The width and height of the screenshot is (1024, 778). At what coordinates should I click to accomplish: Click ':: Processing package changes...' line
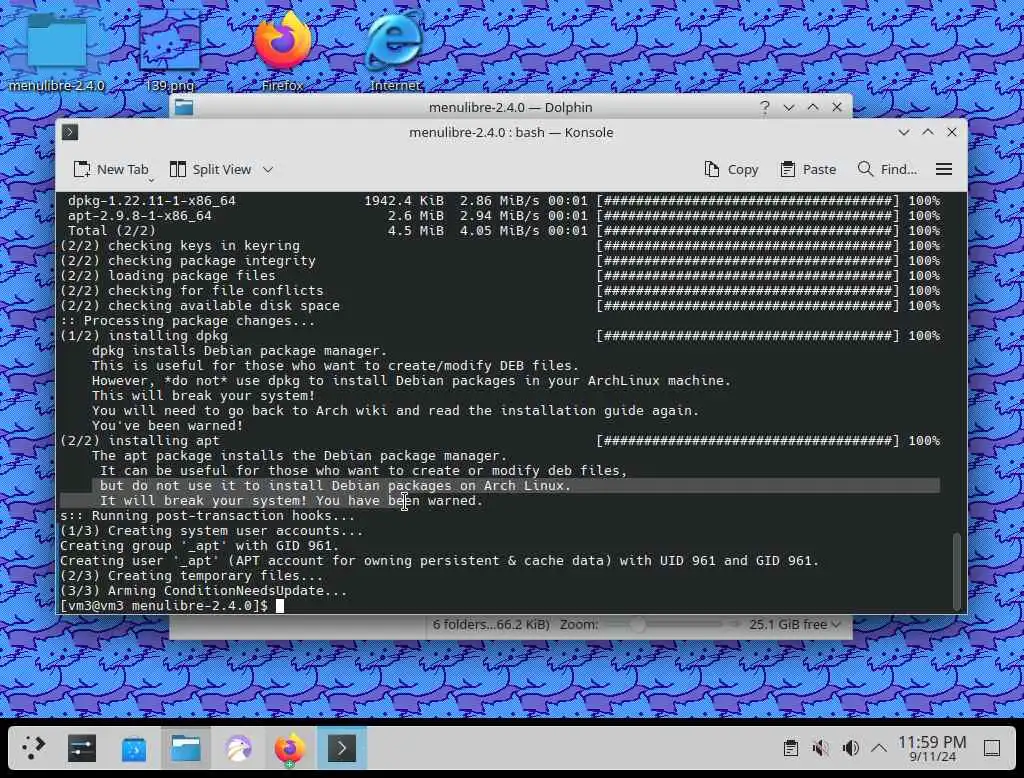click(187, 321)
